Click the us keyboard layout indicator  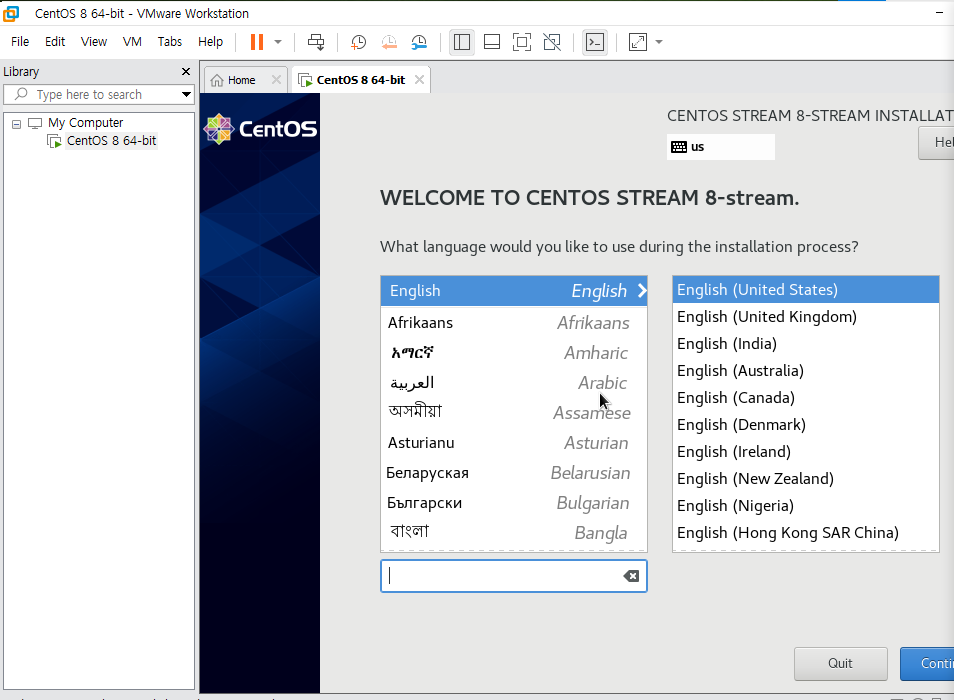720,147
